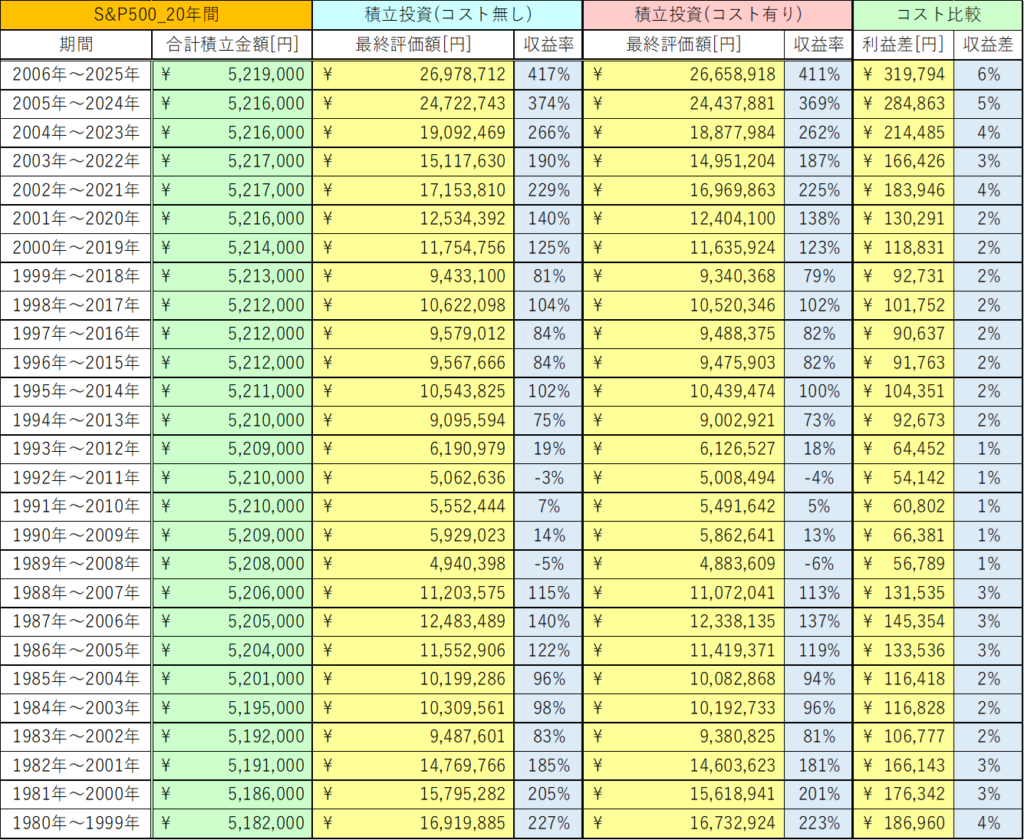This screenshot has height=840, width=1024.
Task: Click the 319,794 profit difference cell
Action: point(903,74)
